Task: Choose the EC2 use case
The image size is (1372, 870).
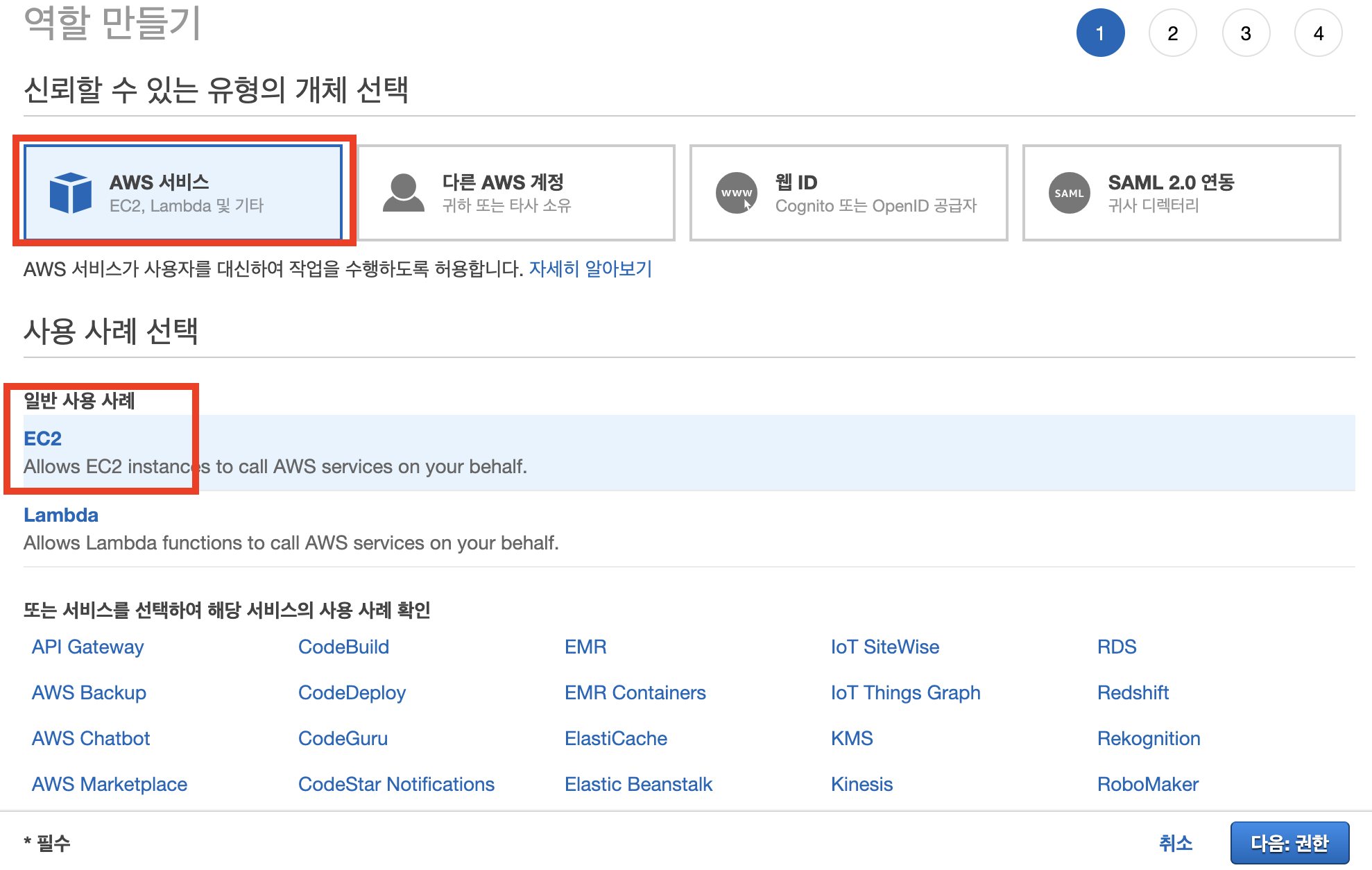Action: point(43,438)
